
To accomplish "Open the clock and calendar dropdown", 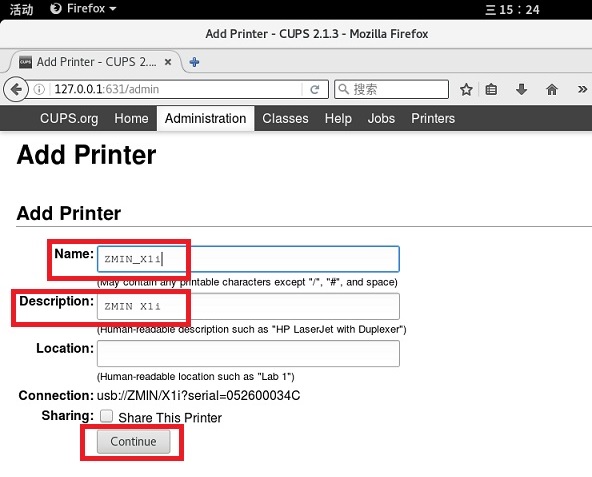I will point(512,9).
